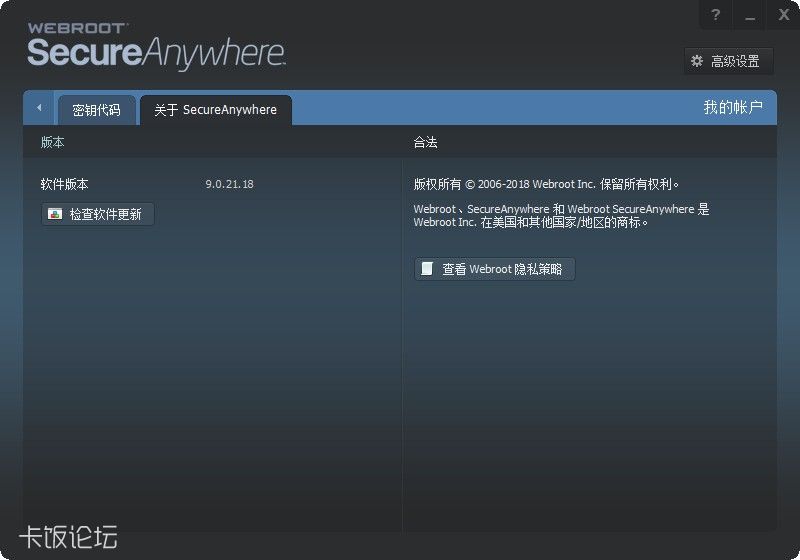Click the Webroot SecureAnywhere logo

156,46
